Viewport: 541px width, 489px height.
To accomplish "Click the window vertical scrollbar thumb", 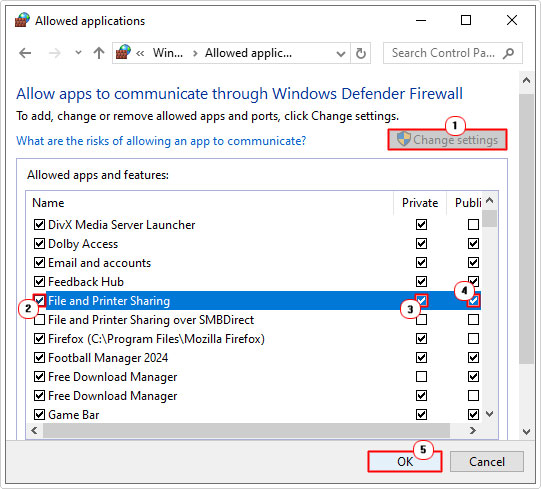I will point(526,228).
